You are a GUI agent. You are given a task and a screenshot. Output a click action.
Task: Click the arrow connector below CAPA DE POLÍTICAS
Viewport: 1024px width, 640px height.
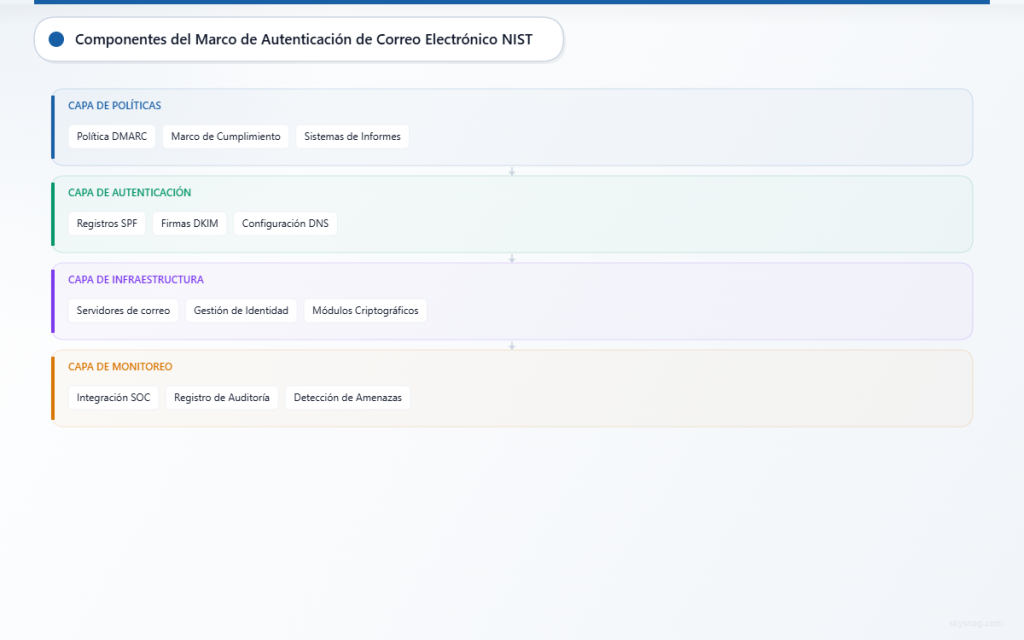point(512,171)
